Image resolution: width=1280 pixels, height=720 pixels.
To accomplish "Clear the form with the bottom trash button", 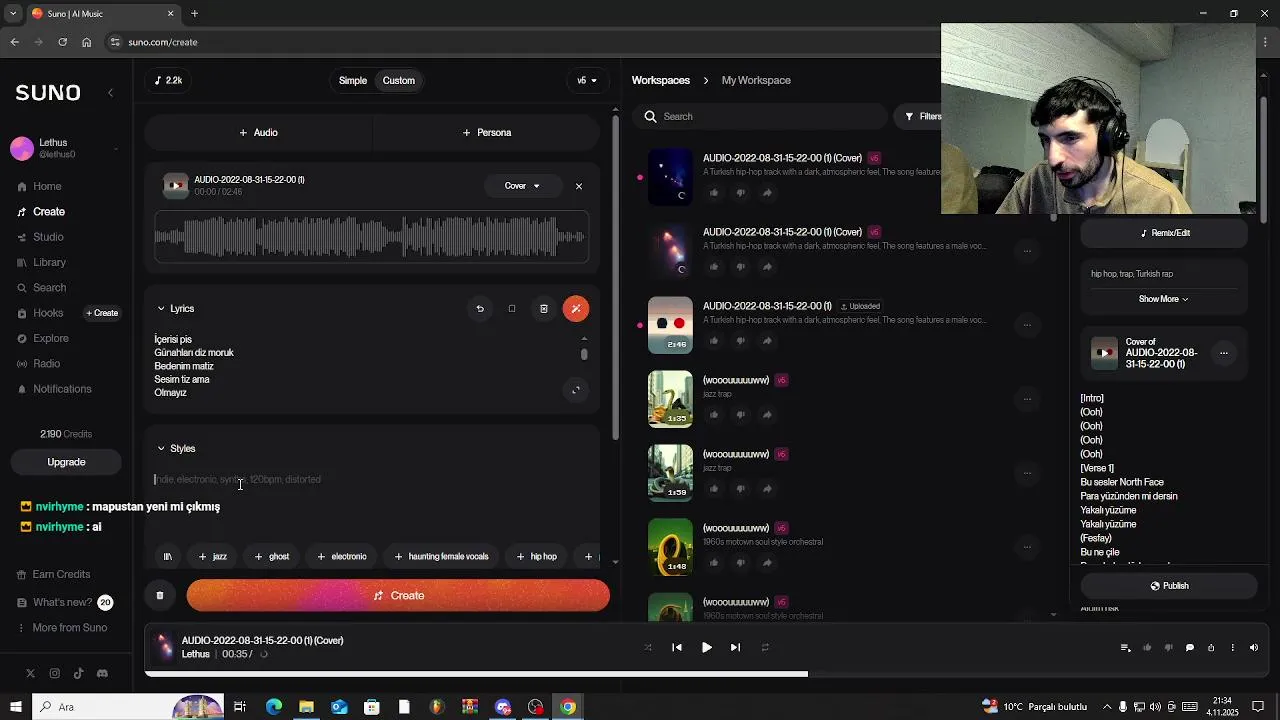I will [x=160, y=596].
